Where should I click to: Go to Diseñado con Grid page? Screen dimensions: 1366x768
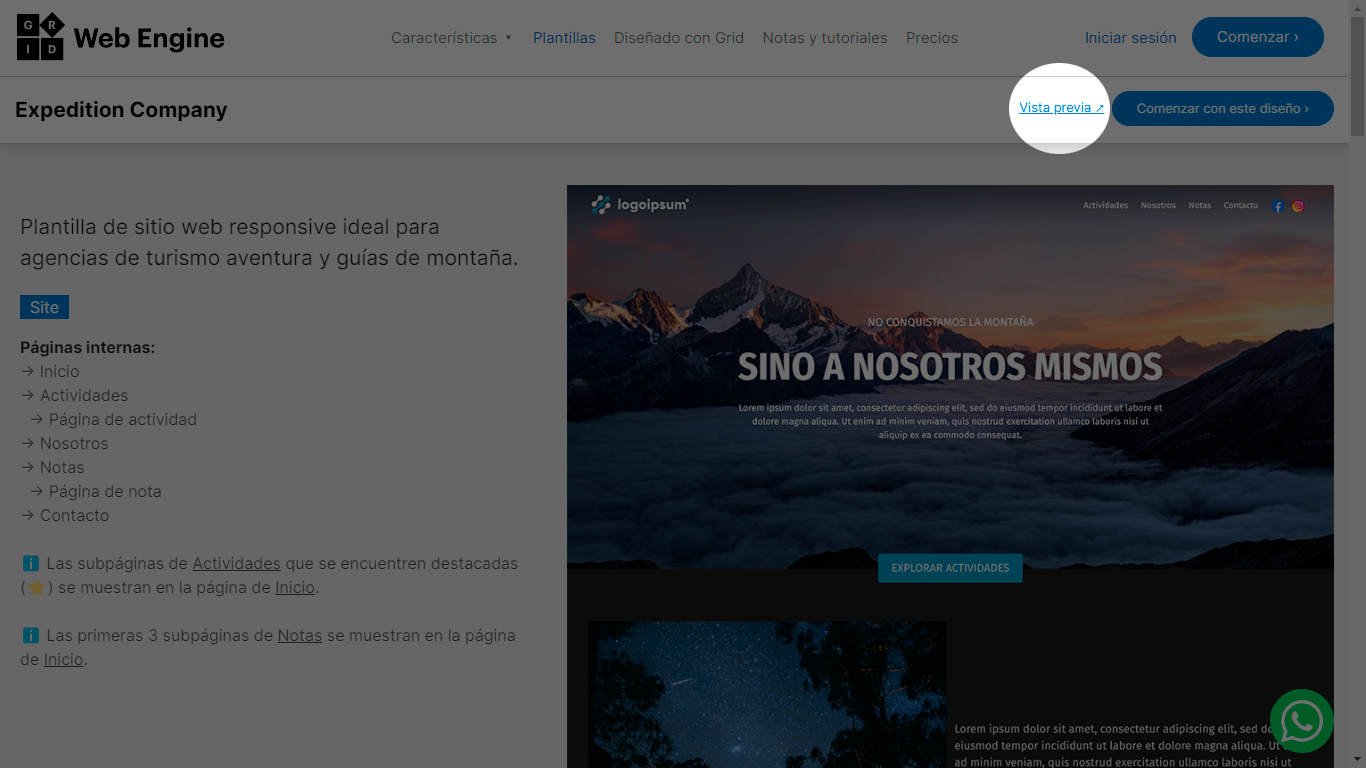pos(679,38)
